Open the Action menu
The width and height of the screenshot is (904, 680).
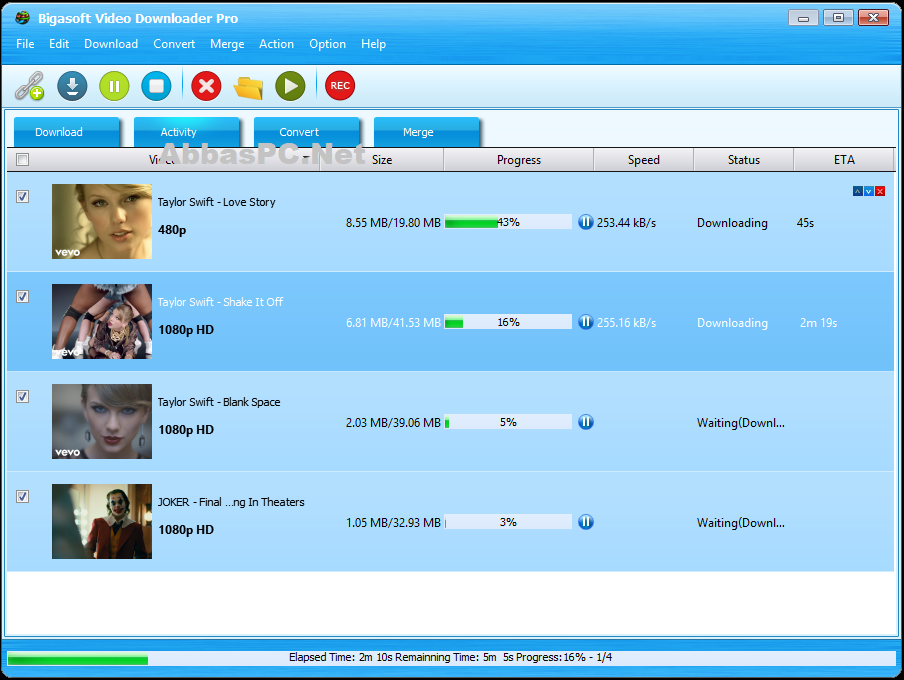[x=277, y=44]
